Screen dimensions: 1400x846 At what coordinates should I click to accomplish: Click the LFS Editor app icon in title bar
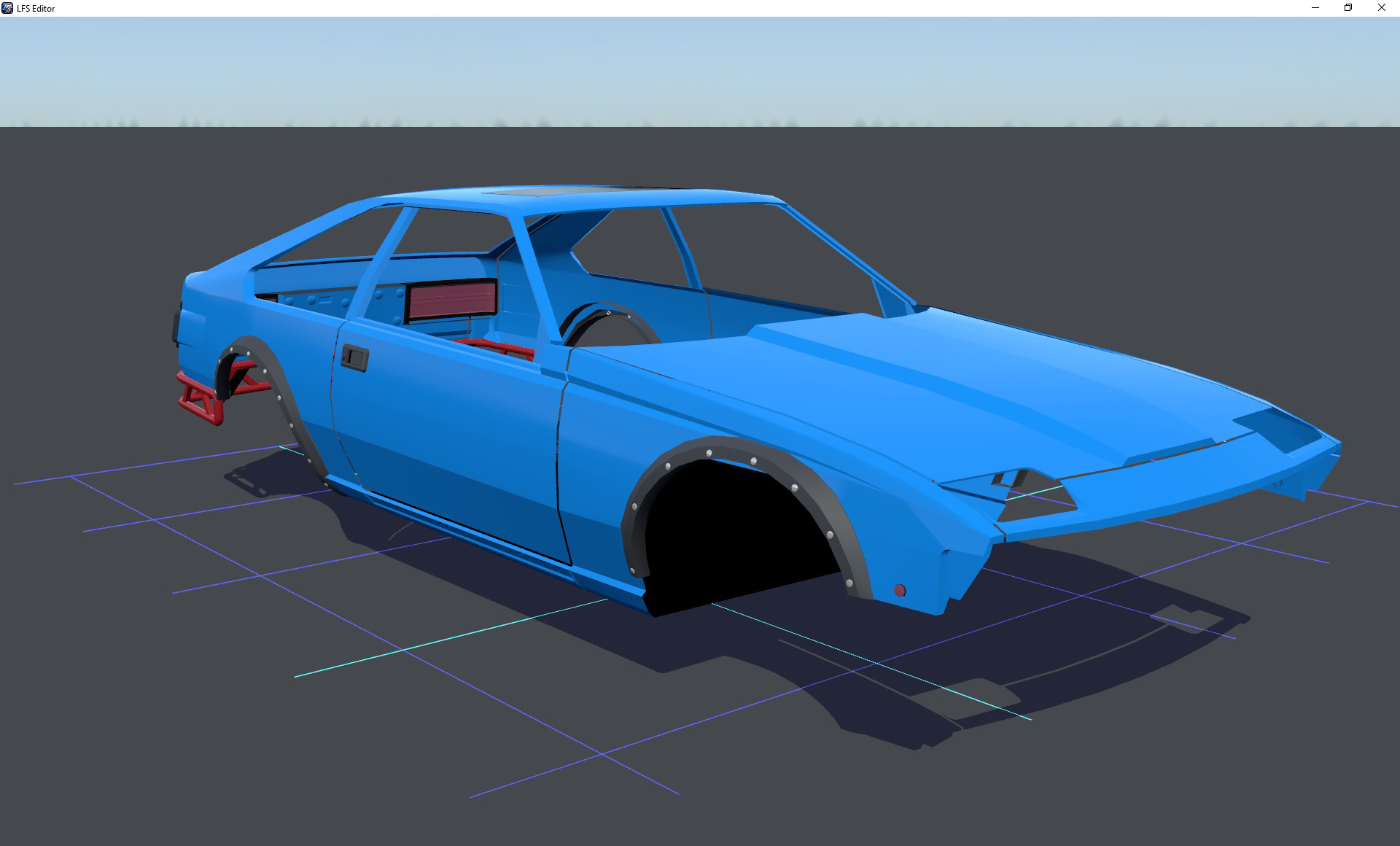point(7,8)
